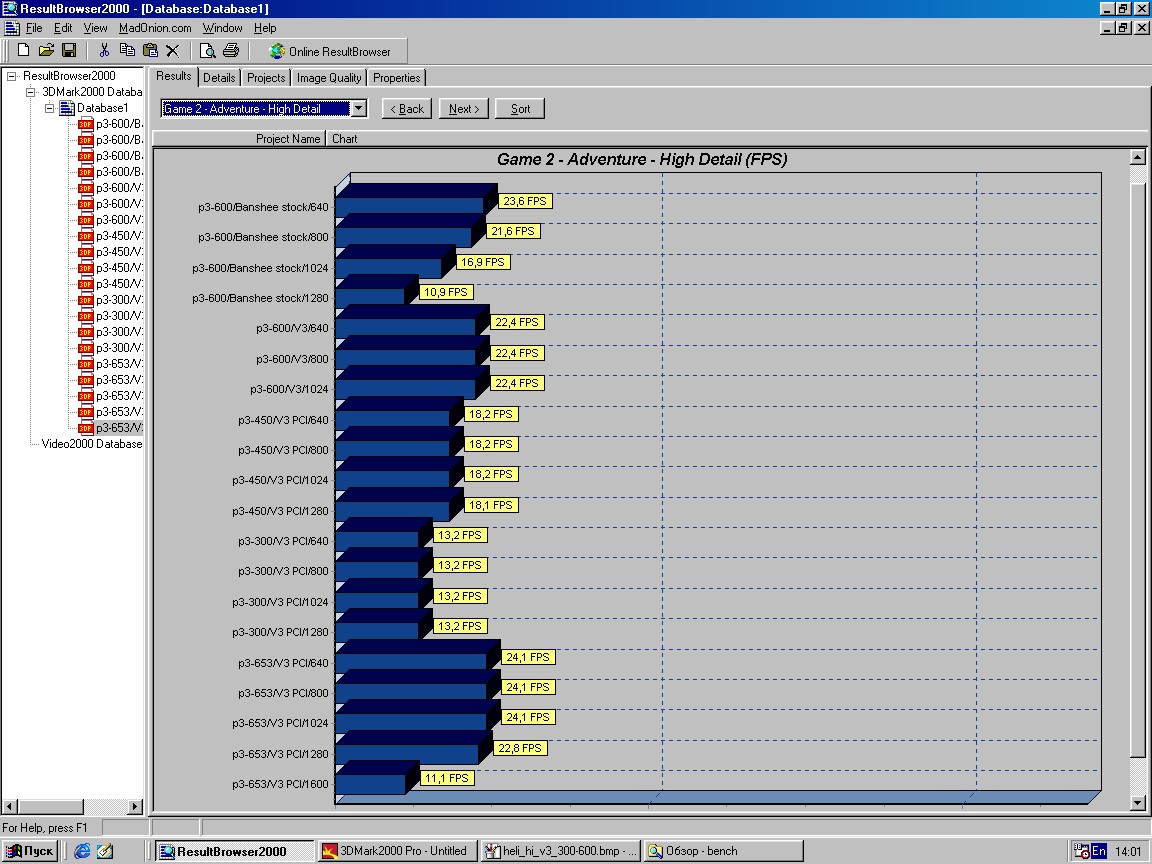Switch to the Image Quality tab
This screenshot has height=864, width=1152.
(329, 77)
